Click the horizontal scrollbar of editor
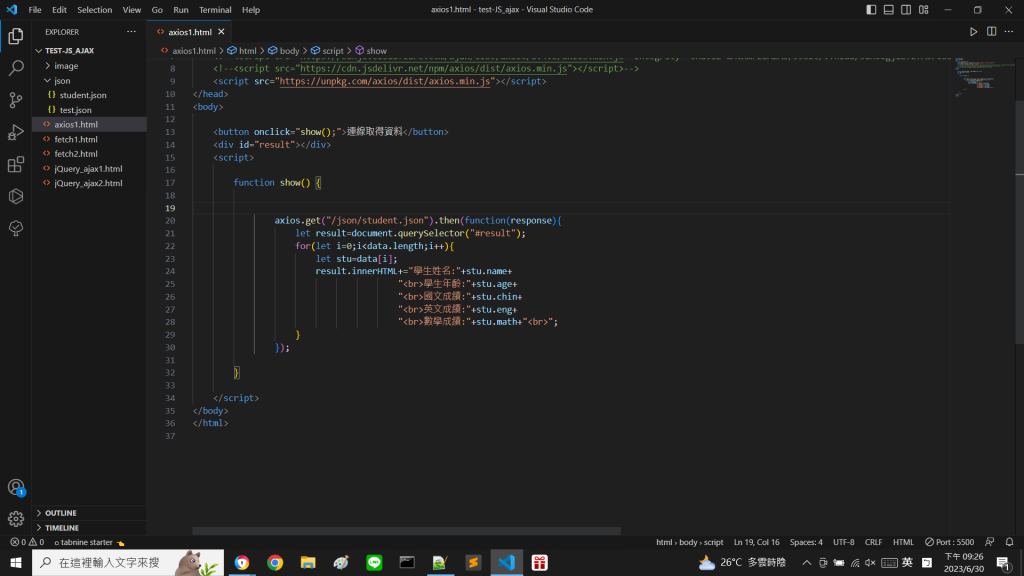 [406, 531]
